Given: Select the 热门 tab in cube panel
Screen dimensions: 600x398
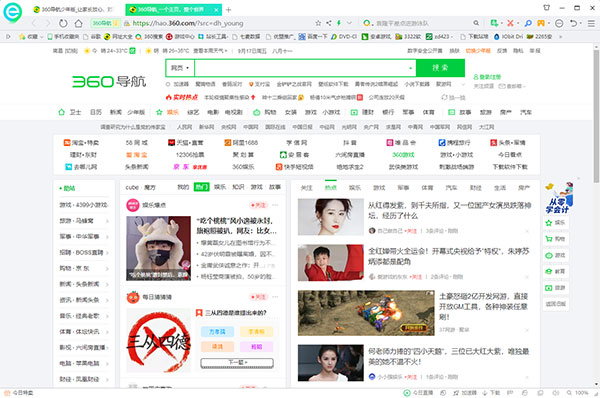Looking at the screenshot, I should (201, 187).
